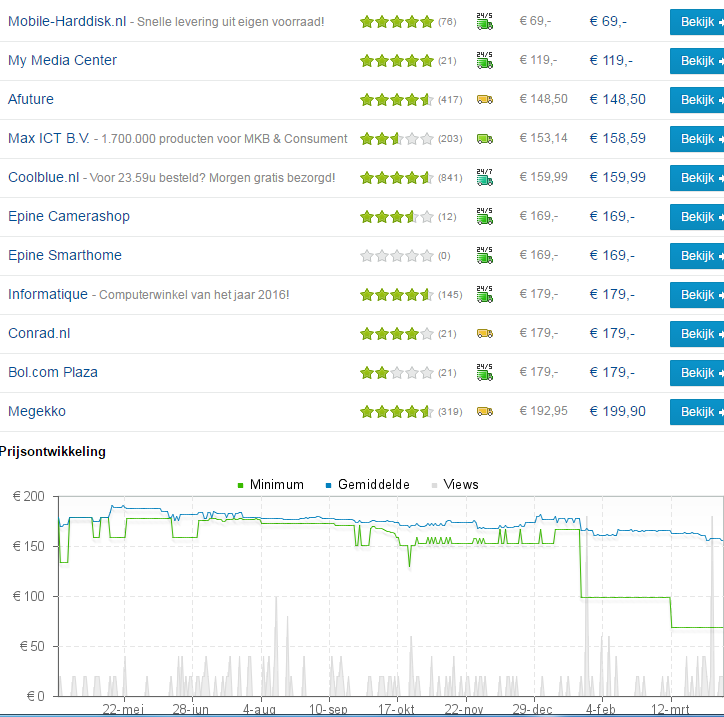Click total price € 148,50 for Afuture

point(617,99)
